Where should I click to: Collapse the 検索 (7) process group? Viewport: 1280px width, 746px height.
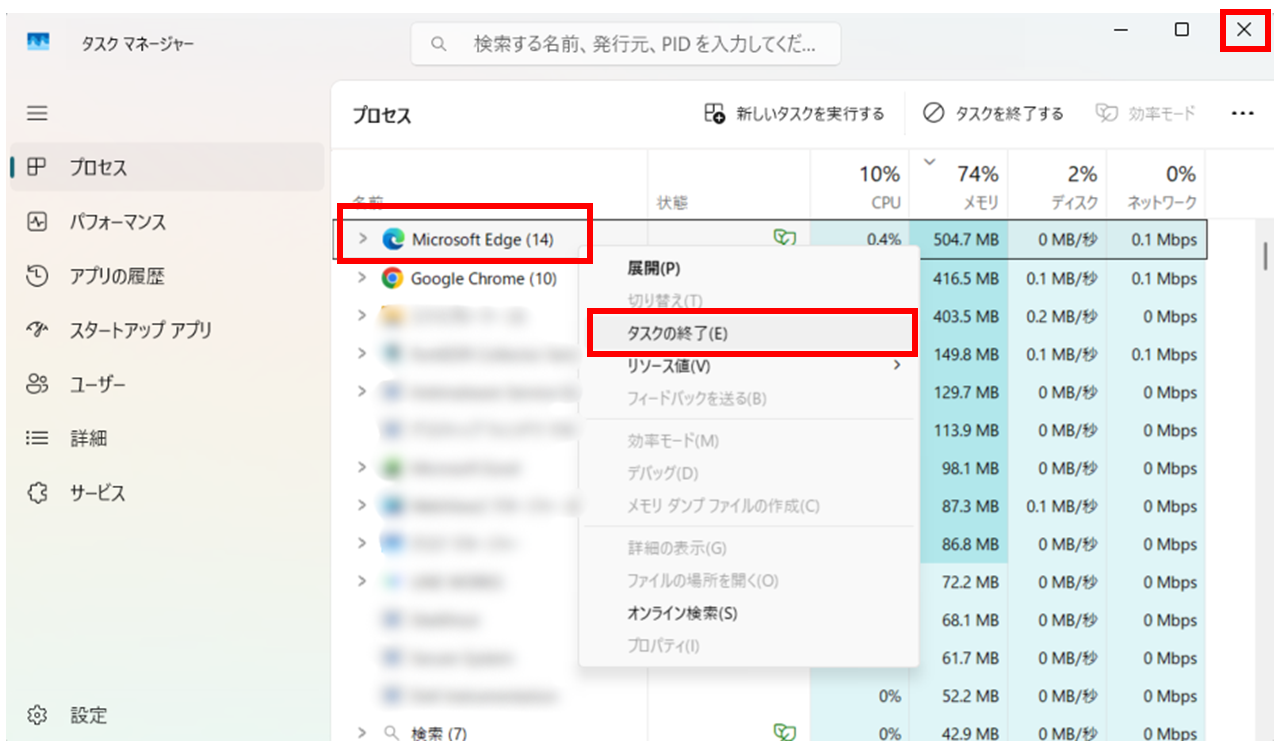pos(362,732)
